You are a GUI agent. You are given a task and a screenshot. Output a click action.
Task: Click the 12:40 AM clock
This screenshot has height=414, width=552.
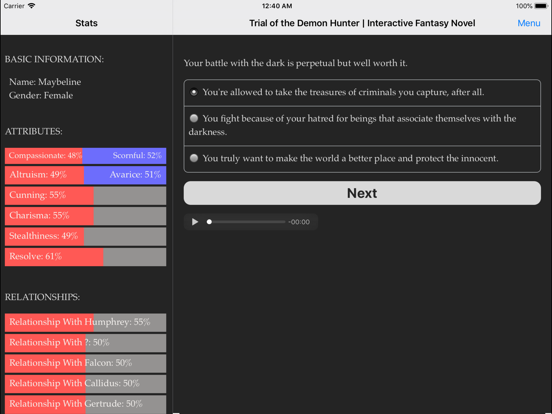277,6
